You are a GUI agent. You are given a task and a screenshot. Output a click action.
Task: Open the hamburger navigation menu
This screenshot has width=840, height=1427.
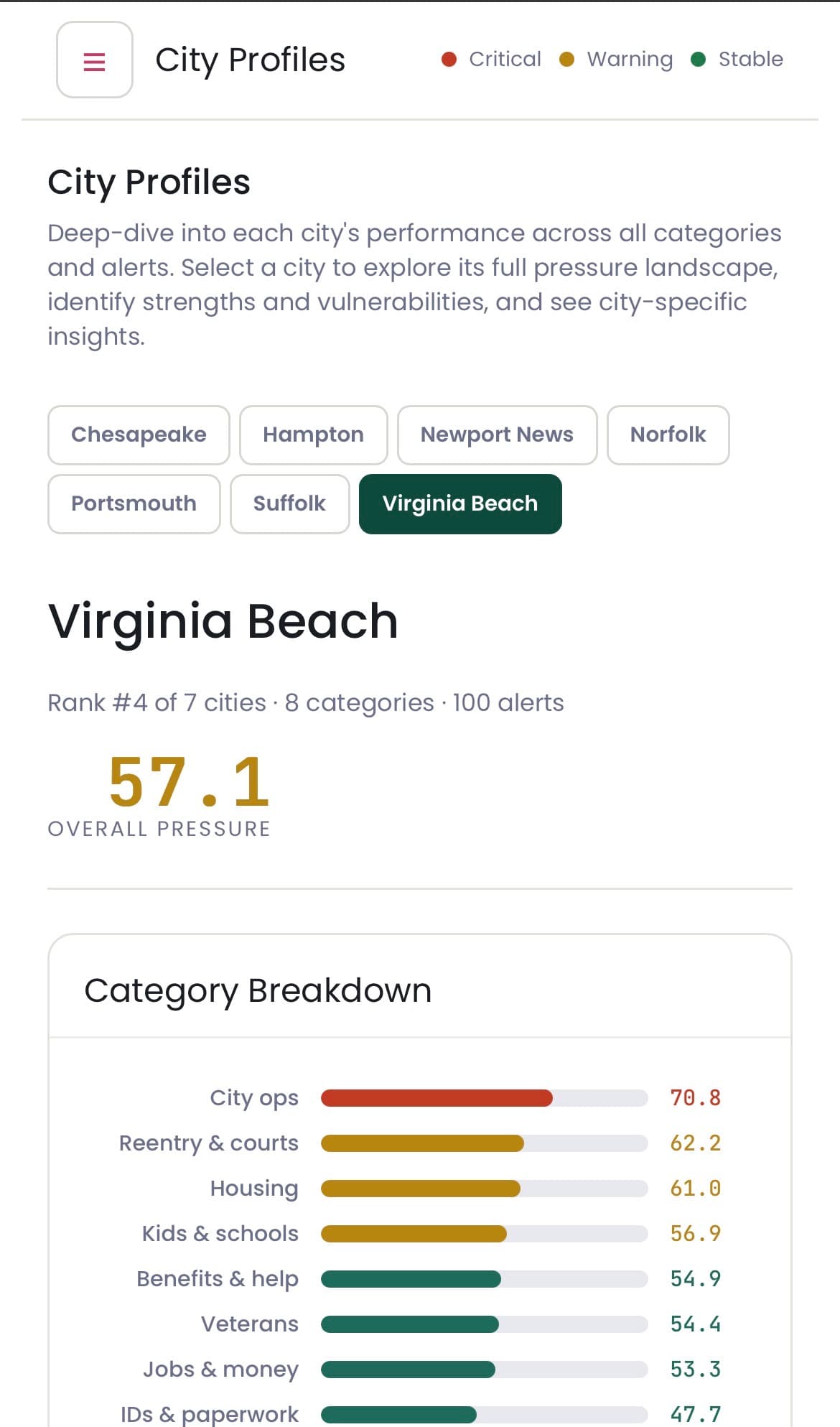(95, 60)
